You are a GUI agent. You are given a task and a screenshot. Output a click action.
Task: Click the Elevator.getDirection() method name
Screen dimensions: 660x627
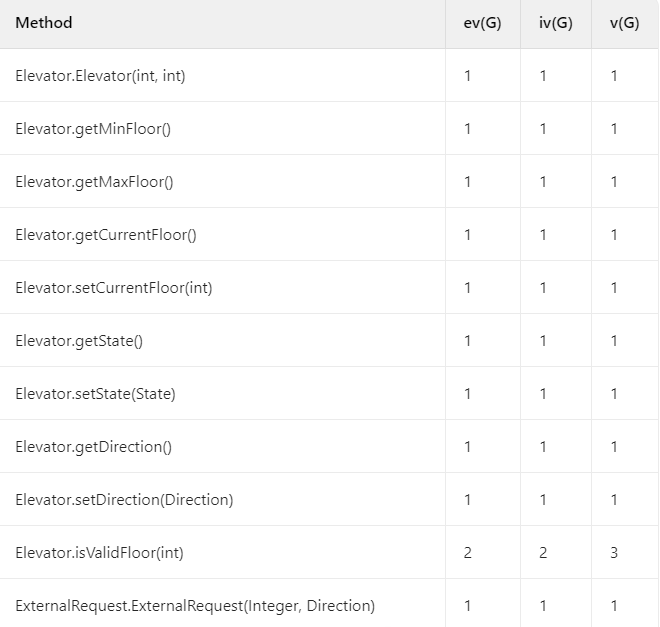94,447
